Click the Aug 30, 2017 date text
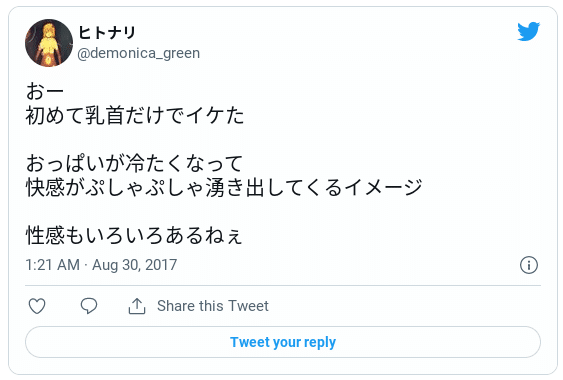This screenshot has height=380, width=563. (x=135, y=265)
